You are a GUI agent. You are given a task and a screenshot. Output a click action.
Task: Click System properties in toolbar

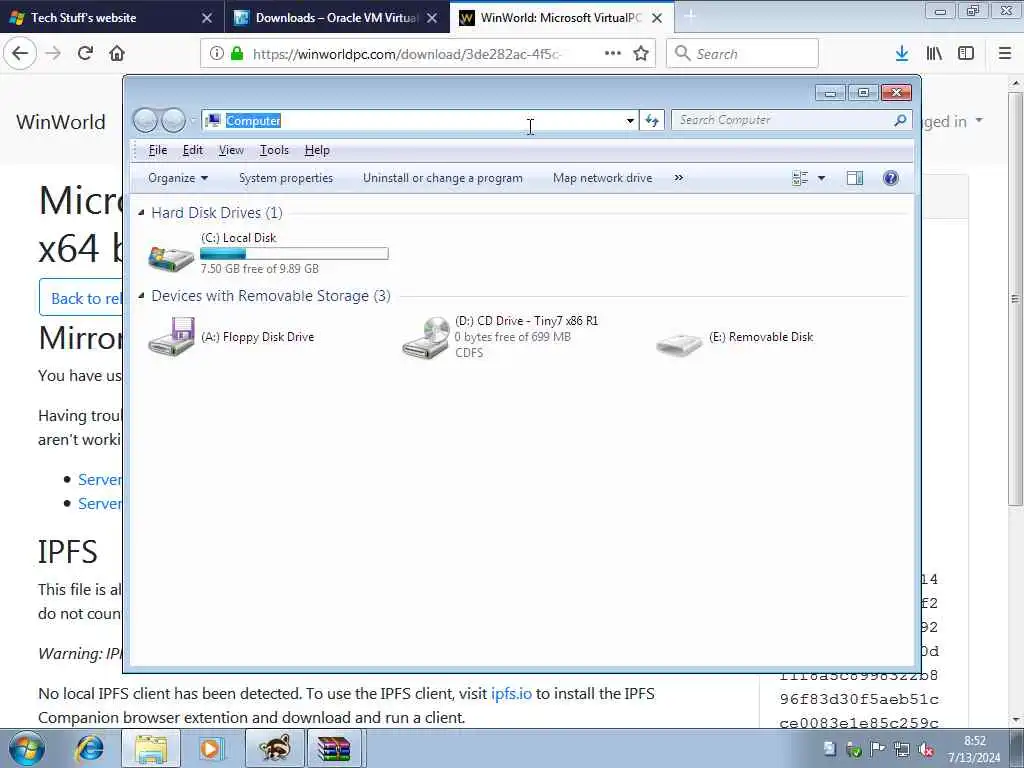286,178
